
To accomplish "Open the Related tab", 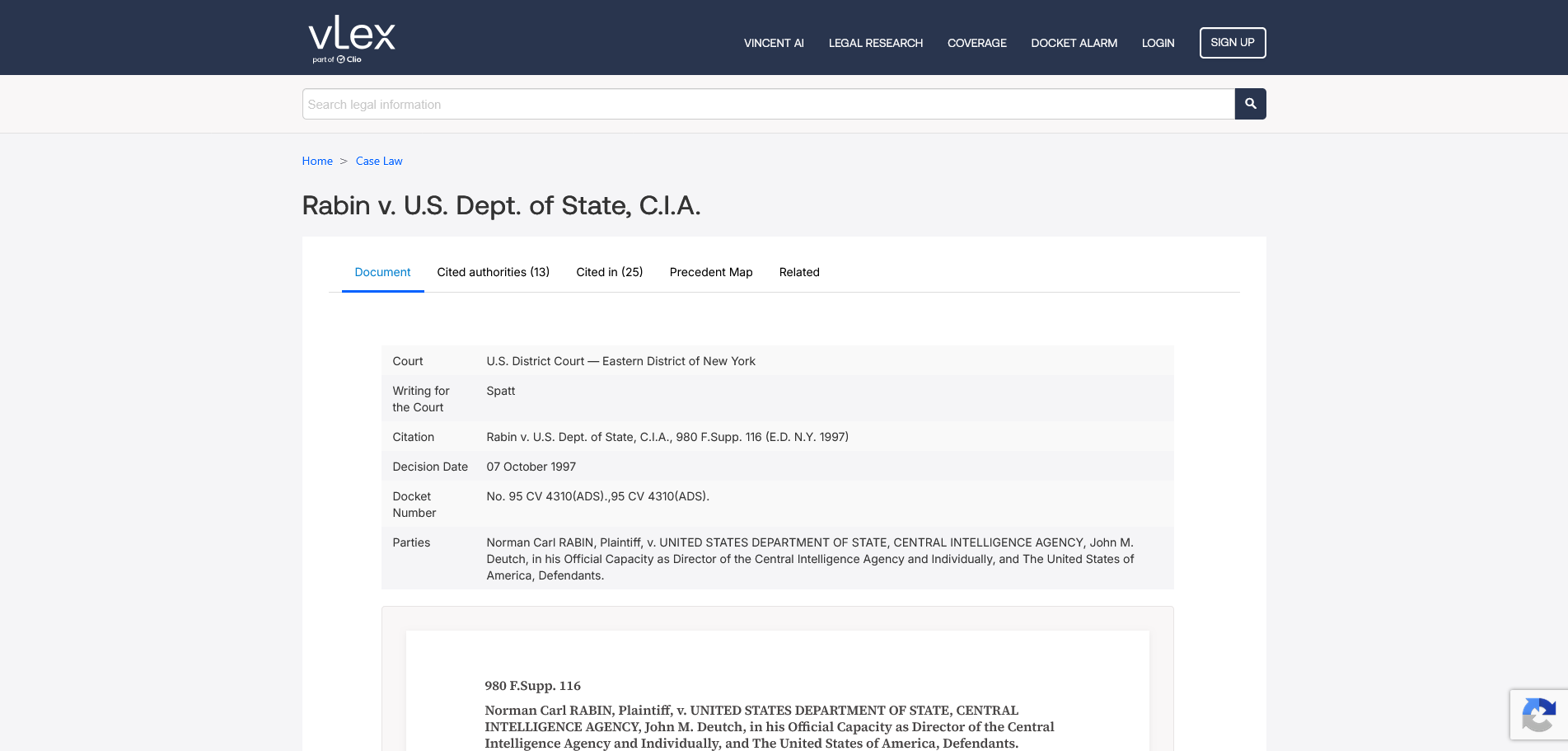I will pyautogui.click(x=798, y=272).
